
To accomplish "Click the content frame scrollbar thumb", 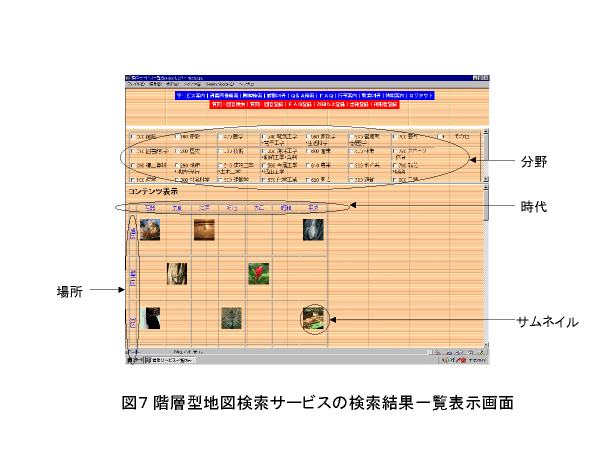I will pos(486,205).
